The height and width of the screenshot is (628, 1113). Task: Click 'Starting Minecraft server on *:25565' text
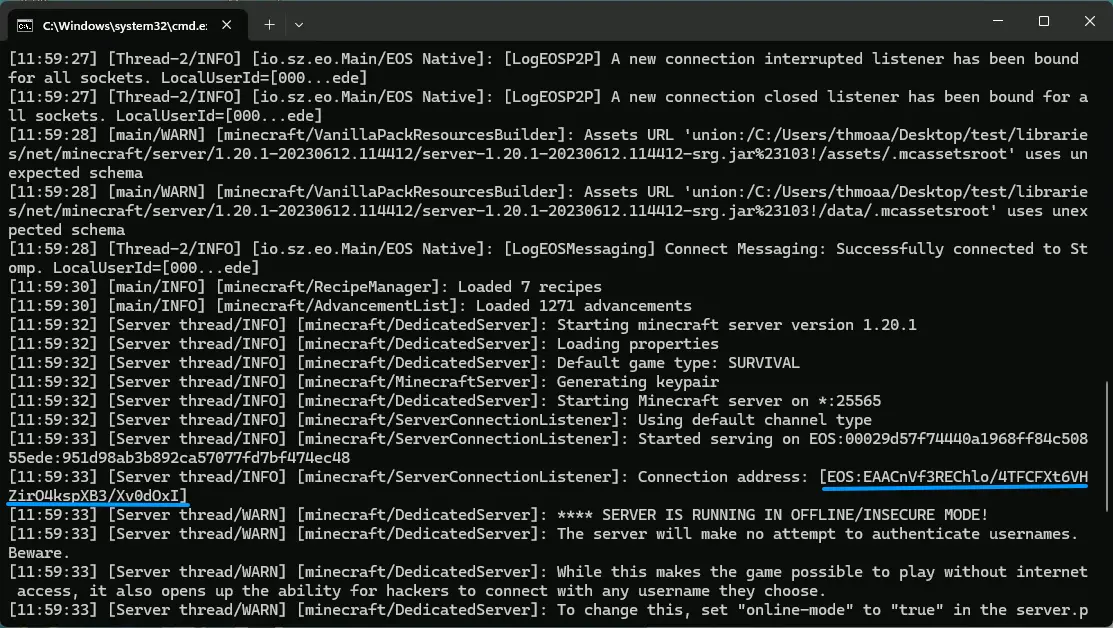[718, 401]
